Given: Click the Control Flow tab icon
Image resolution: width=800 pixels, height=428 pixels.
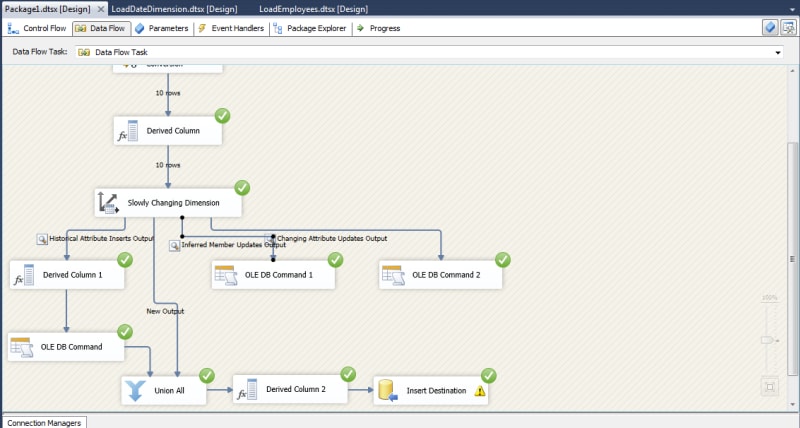Looking at the screenshot, I should pyautogui.click(x=13, y=29).
